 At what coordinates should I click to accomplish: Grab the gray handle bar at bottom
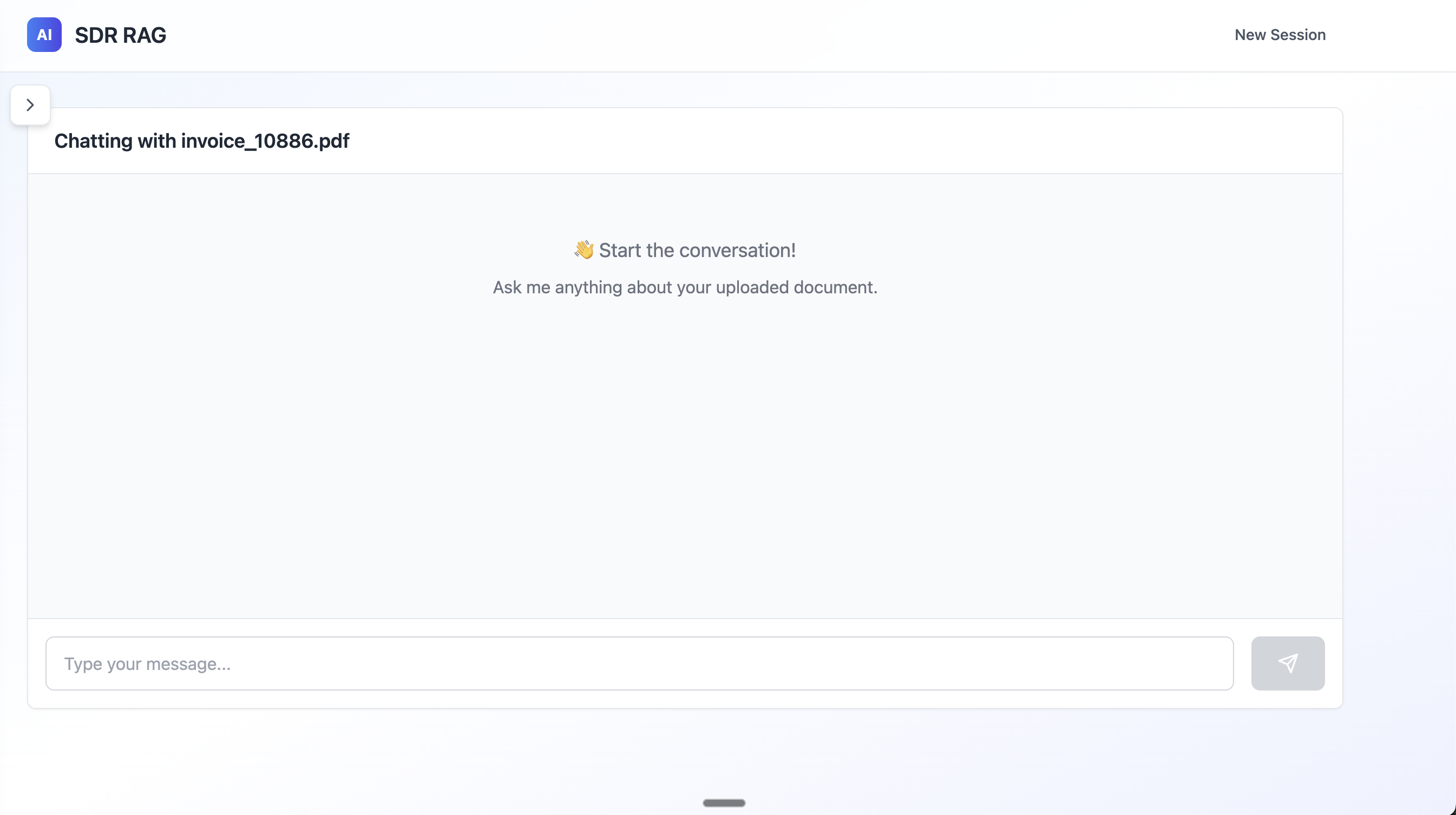[724, 803]
